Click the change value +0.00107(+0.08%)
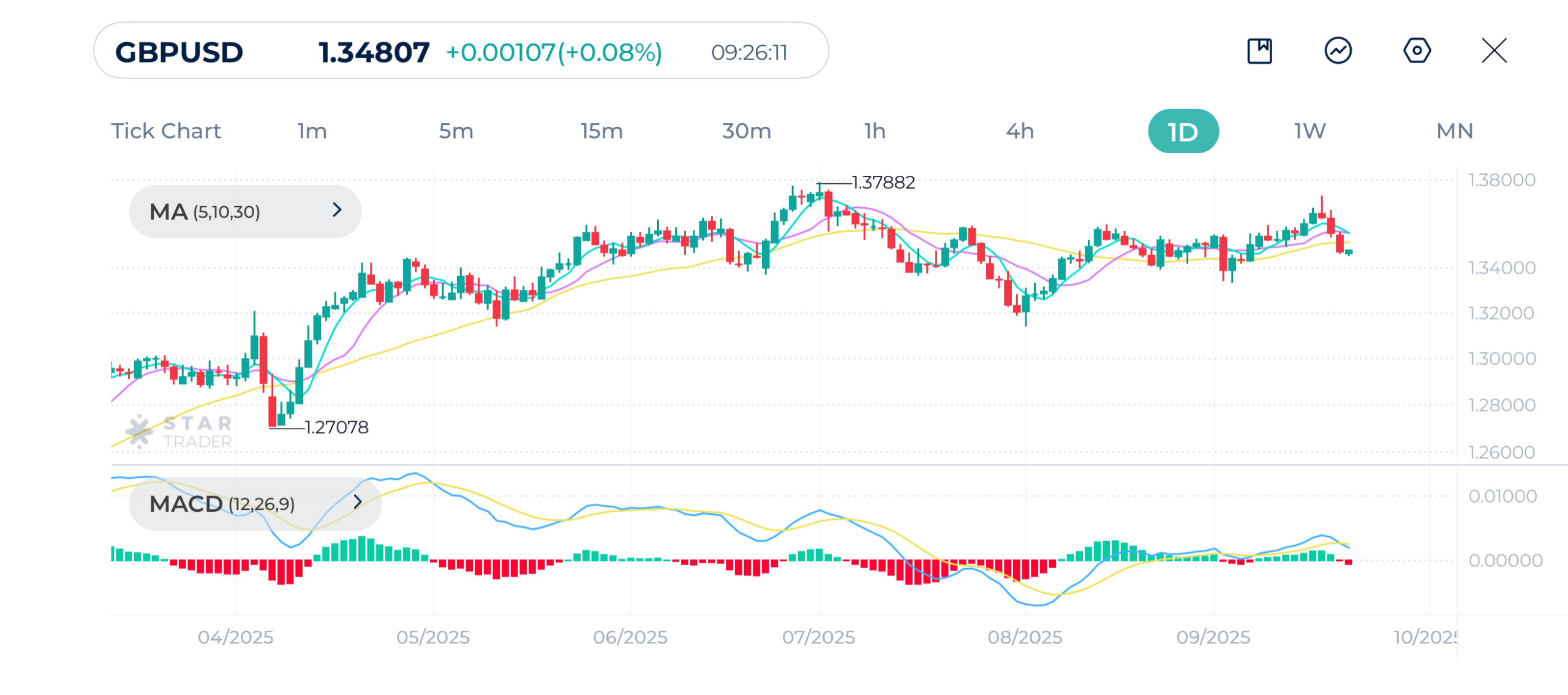This screenshot has height=695, width=1568. point(554,53)
